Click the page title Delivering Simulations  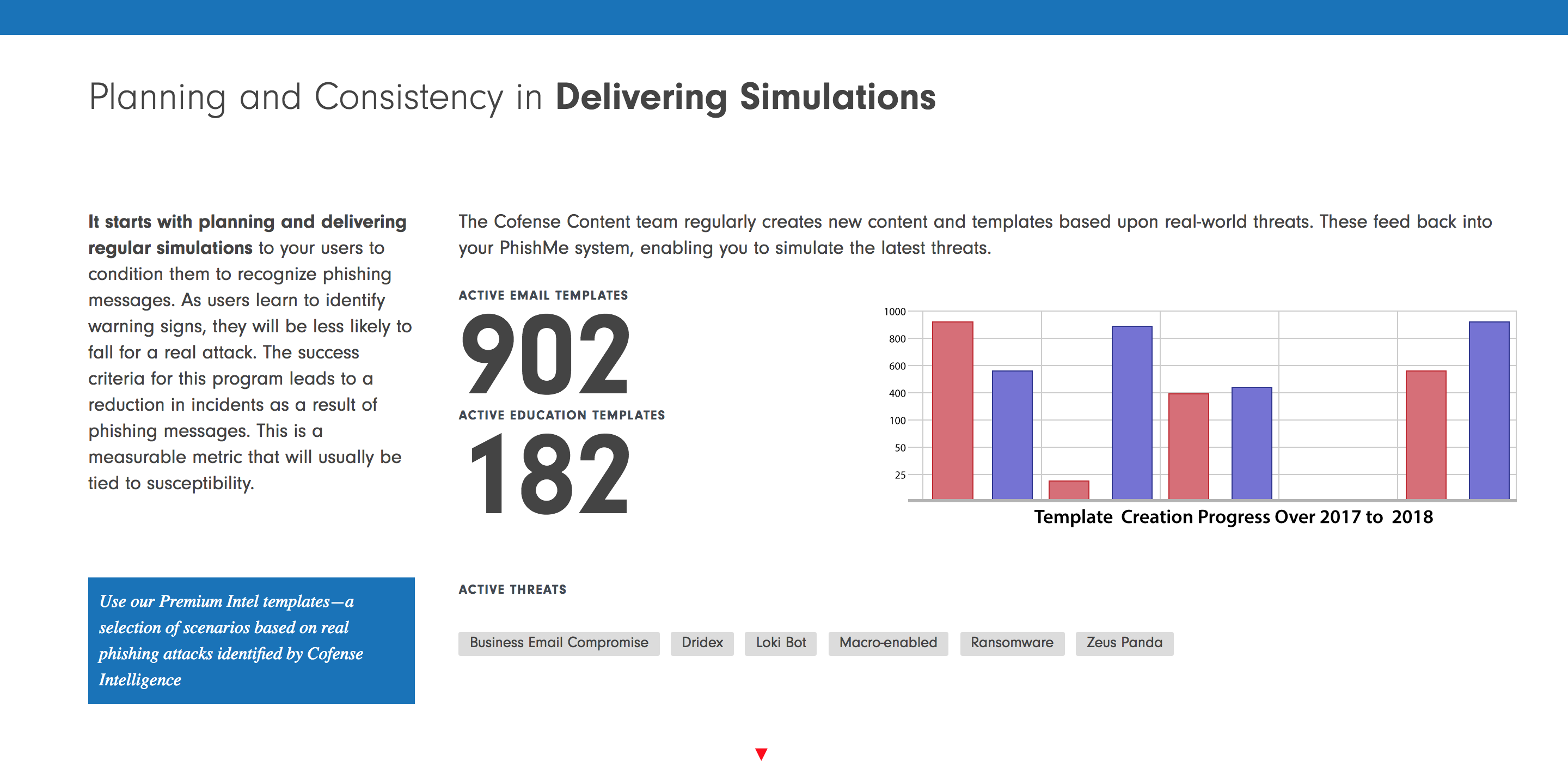point(746,97)
